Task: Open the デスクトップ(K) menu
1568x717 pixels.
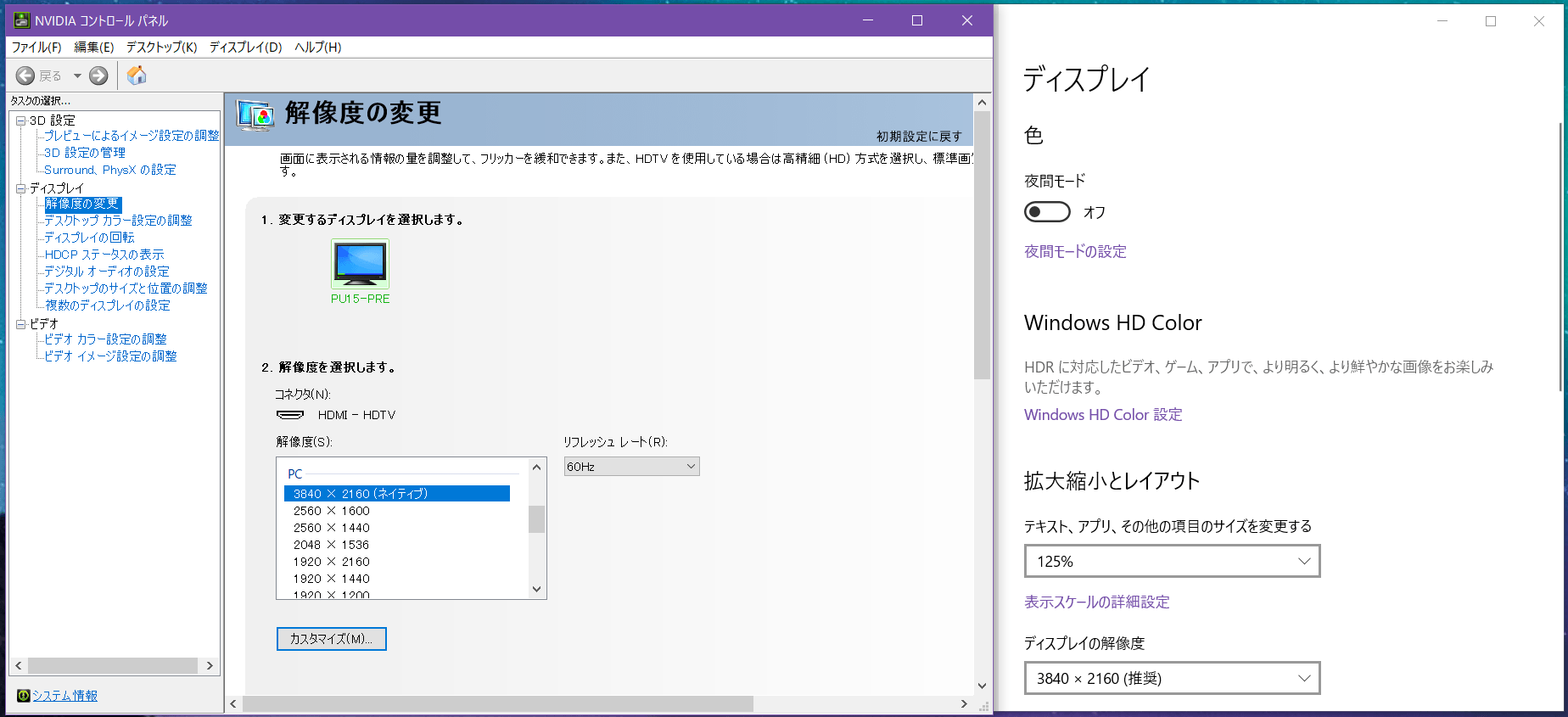Action: [x=161, y=48]
